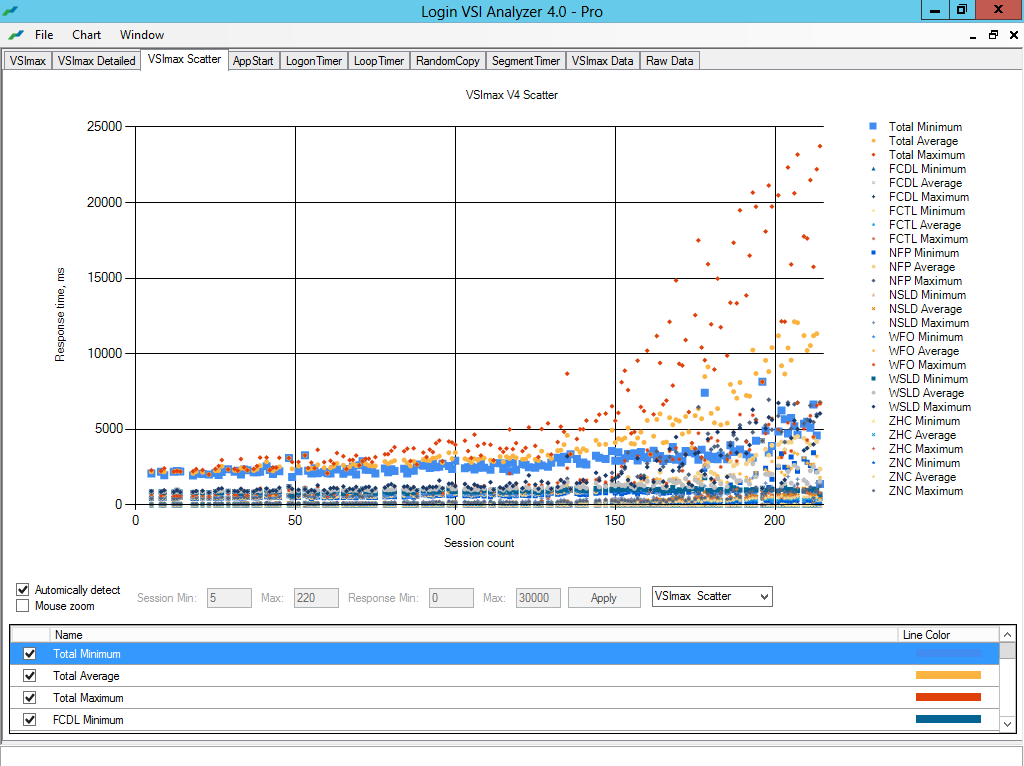Restore the inner chart window from the menu bar
The image size is (1024, 766).
tap(993, 34)
